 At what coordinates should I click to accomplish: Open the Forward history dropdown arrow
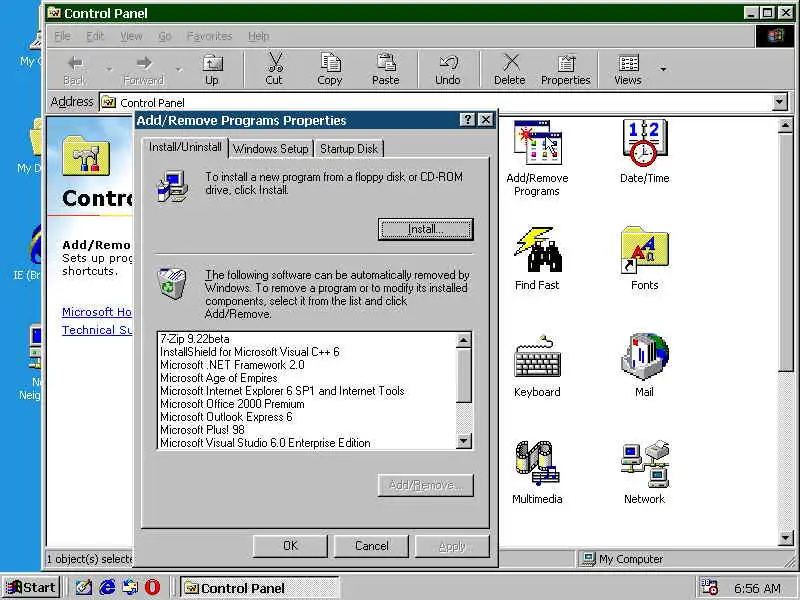179,69
